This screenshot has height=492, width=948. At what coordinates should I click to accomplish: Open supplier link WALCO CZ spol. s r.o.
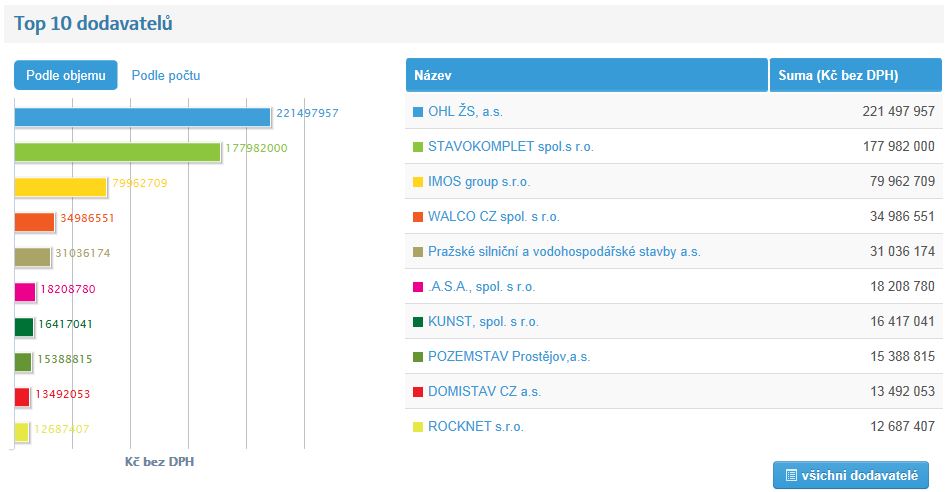coord(494,217)
